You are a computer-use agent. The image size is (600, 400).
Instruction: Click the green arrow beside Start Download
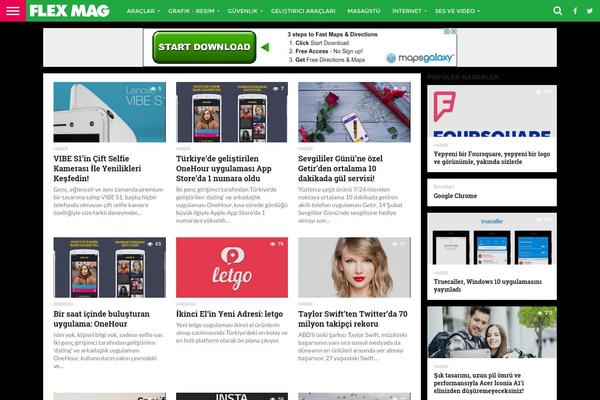point(265,47)
